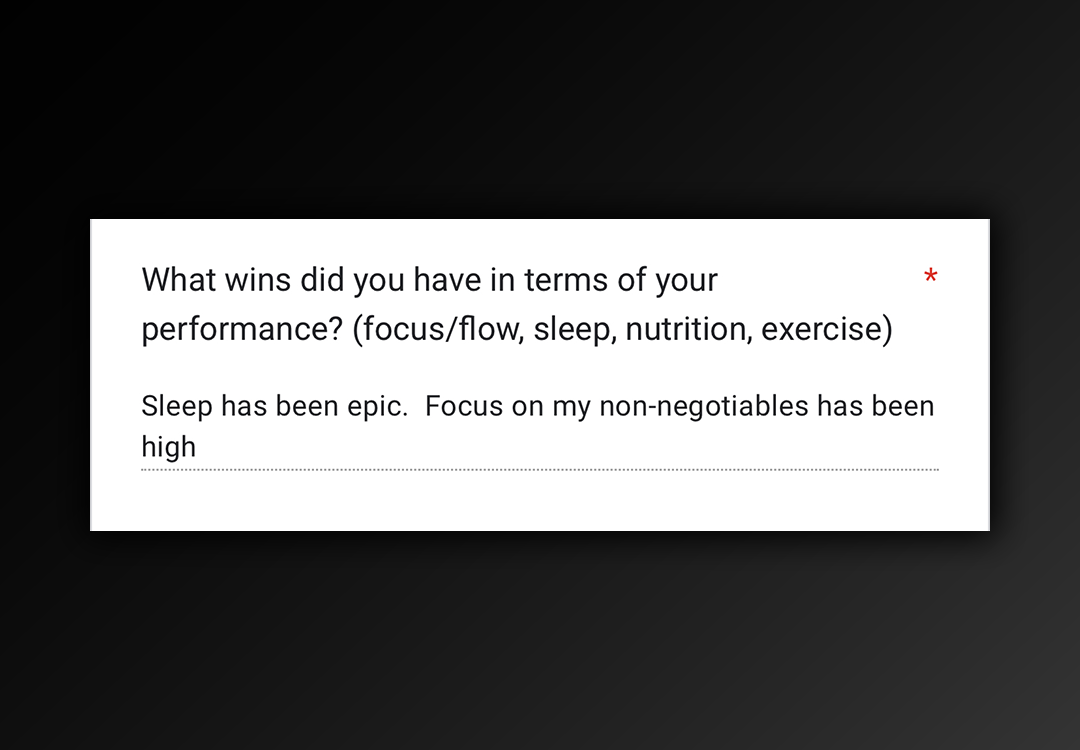Click '(focus/flow,' in the question text
The height and width of the screenshot is (750, 1080).
tap(438, 329)
